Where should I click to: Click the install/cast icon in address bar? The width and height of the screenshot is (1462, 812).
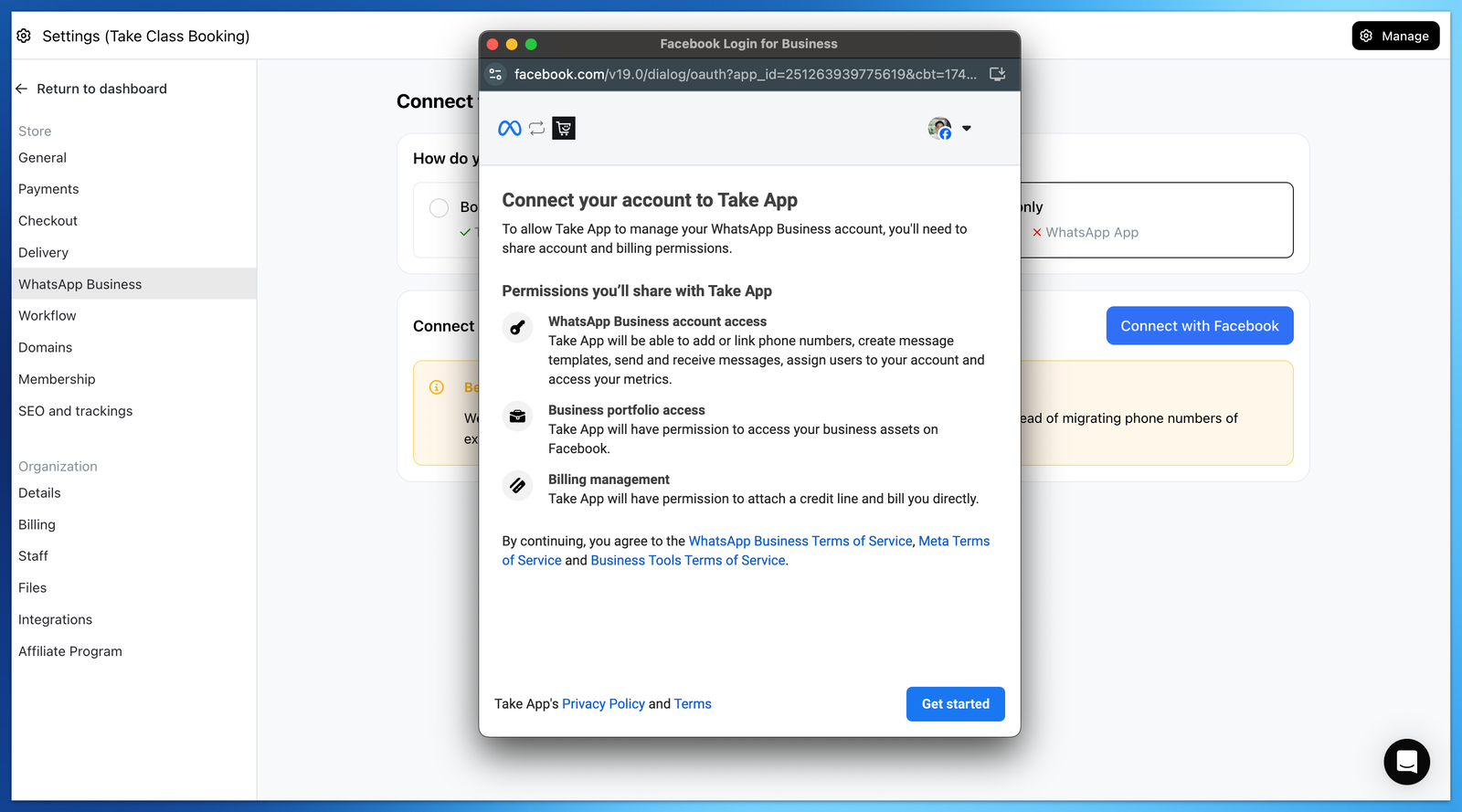[998, 74]
